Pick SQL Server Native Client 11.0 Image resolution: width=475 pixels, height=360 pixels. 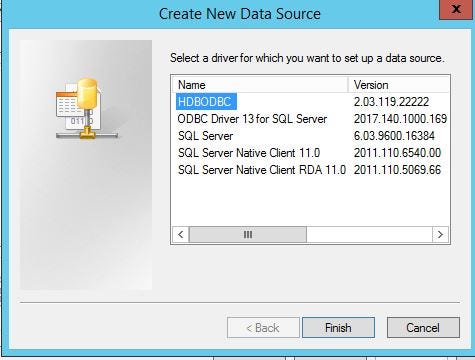click(x=249, y=153)
